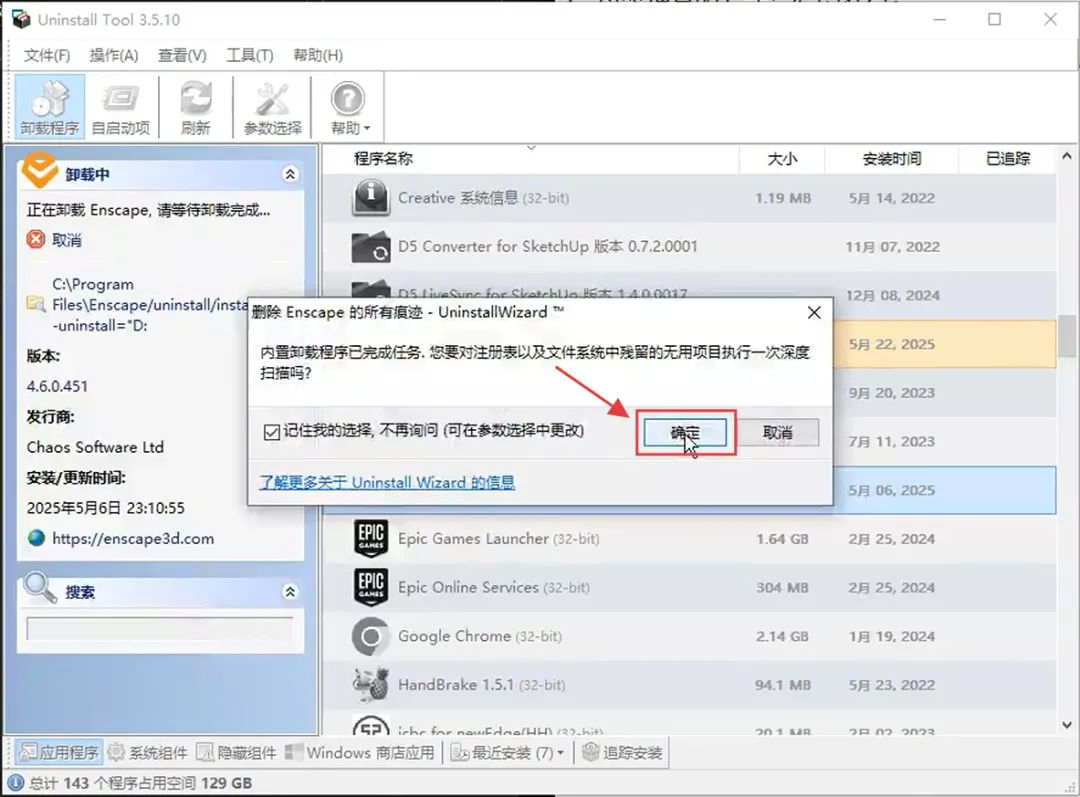Click the 5月 06, 2025 date cell

click(891, 490)
